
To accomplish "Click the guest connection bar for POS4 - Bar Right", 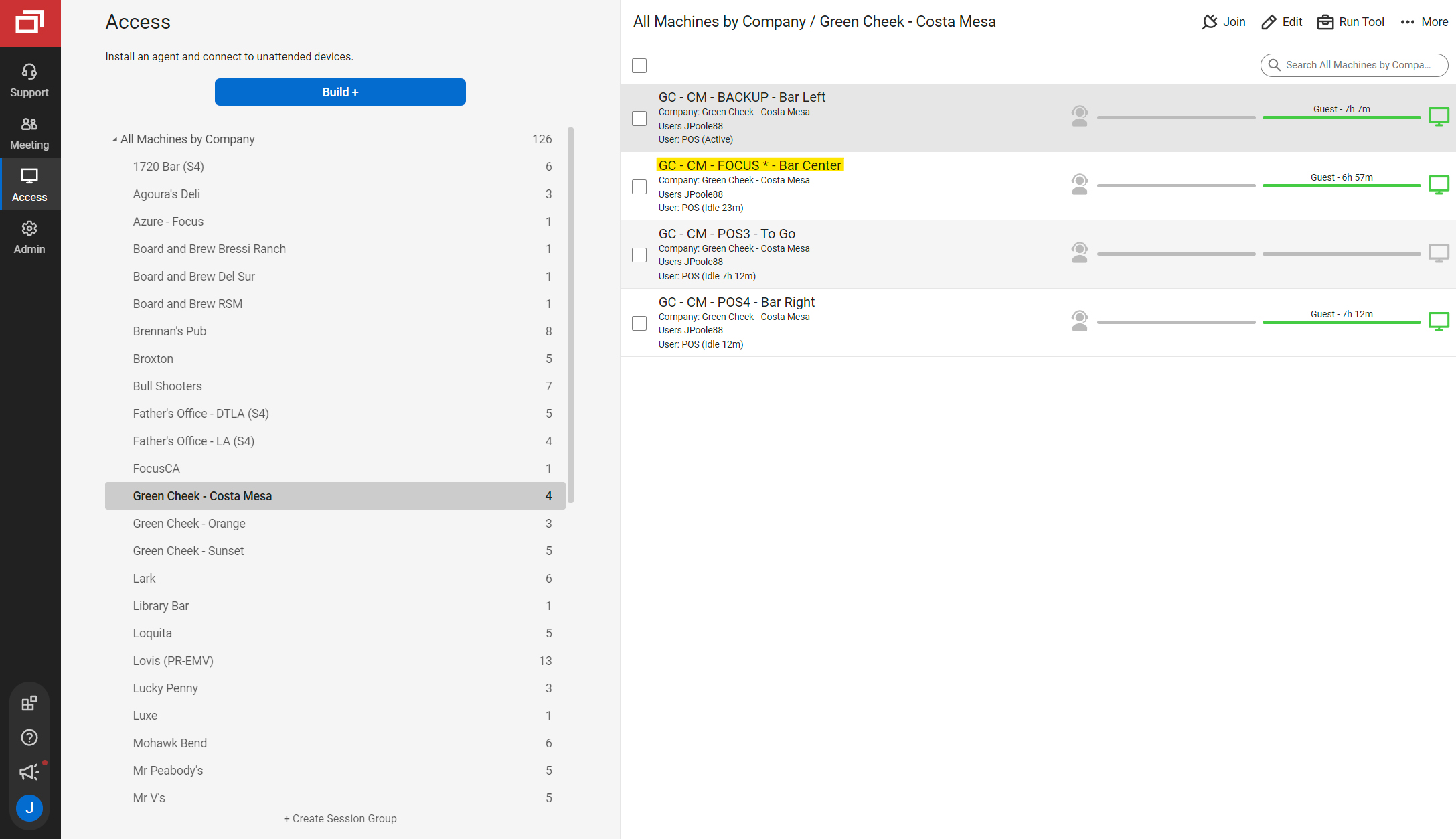I will tap(1342, 322).
